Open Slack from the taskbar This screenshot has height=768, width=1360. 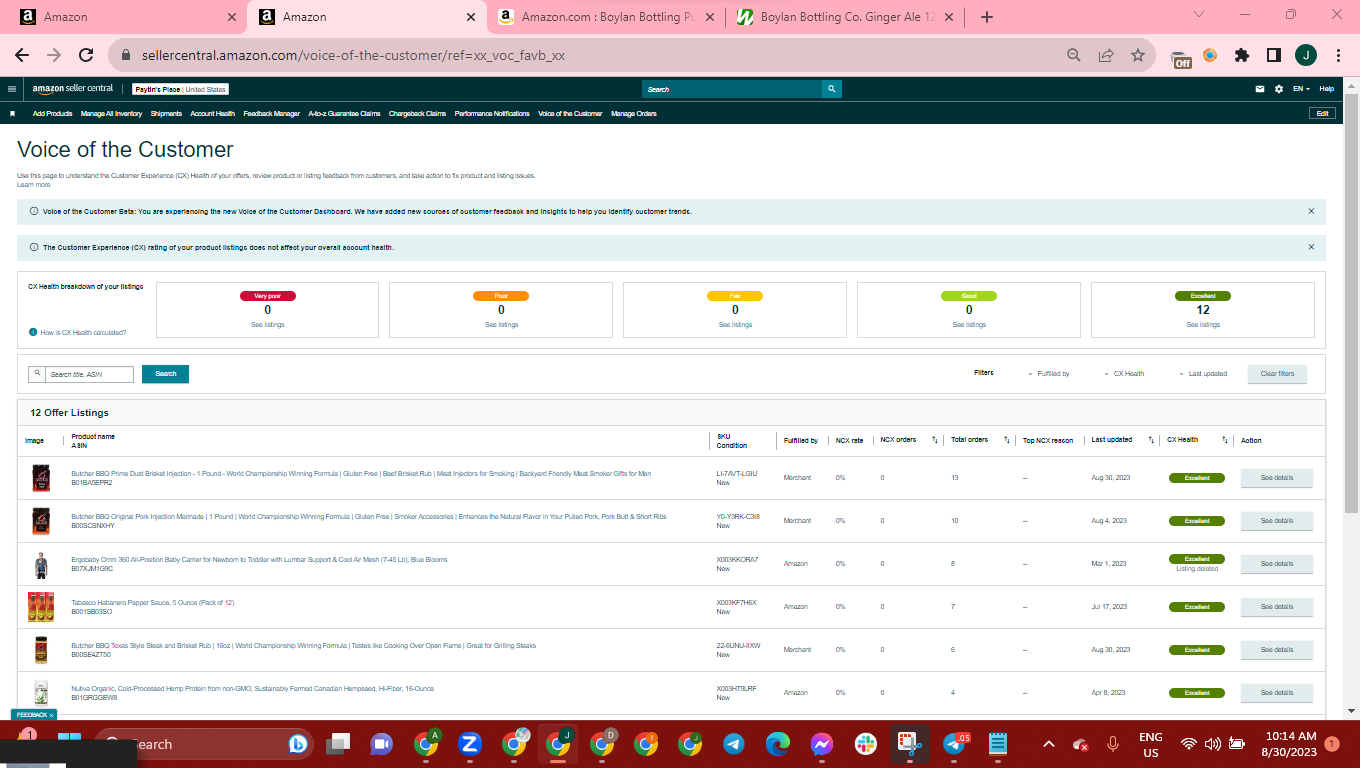(x=866, y=744)
